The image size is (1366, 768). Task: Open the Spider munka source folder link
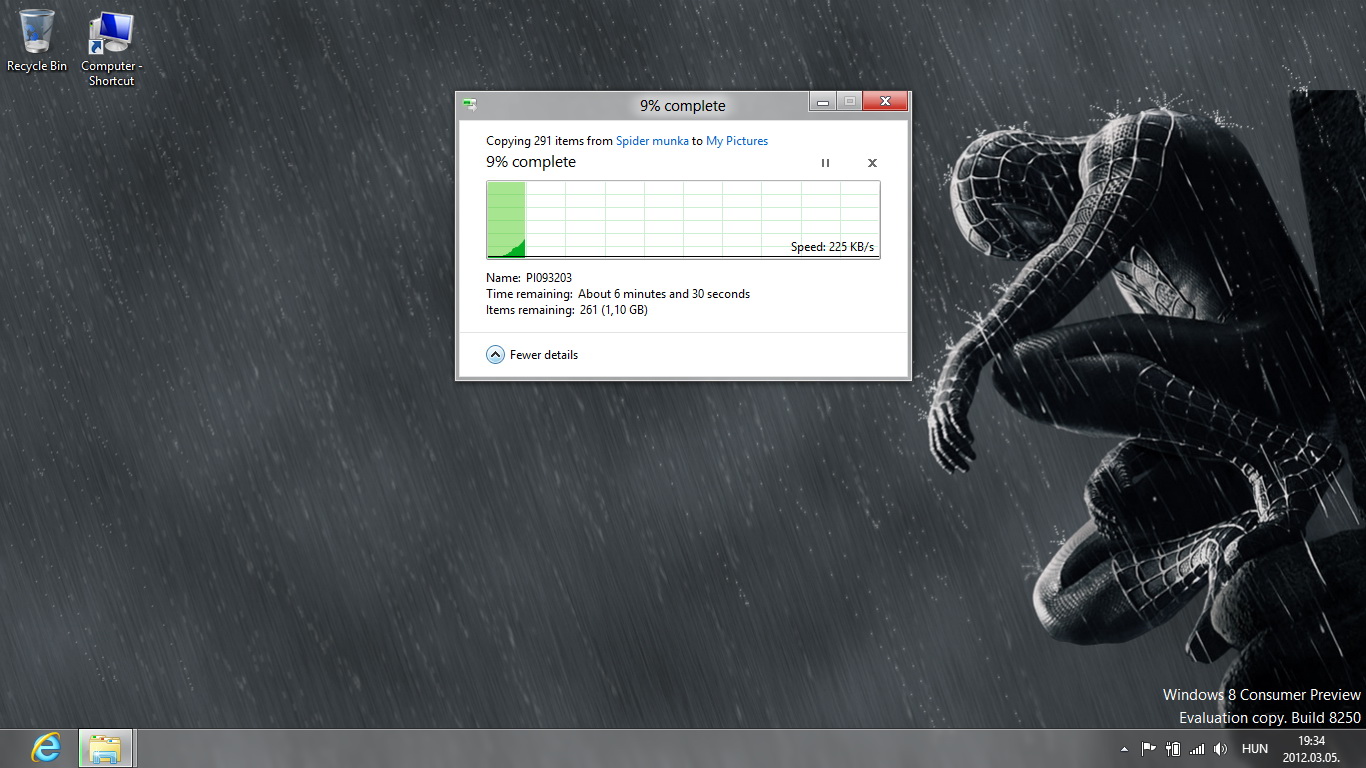[652, 141]
